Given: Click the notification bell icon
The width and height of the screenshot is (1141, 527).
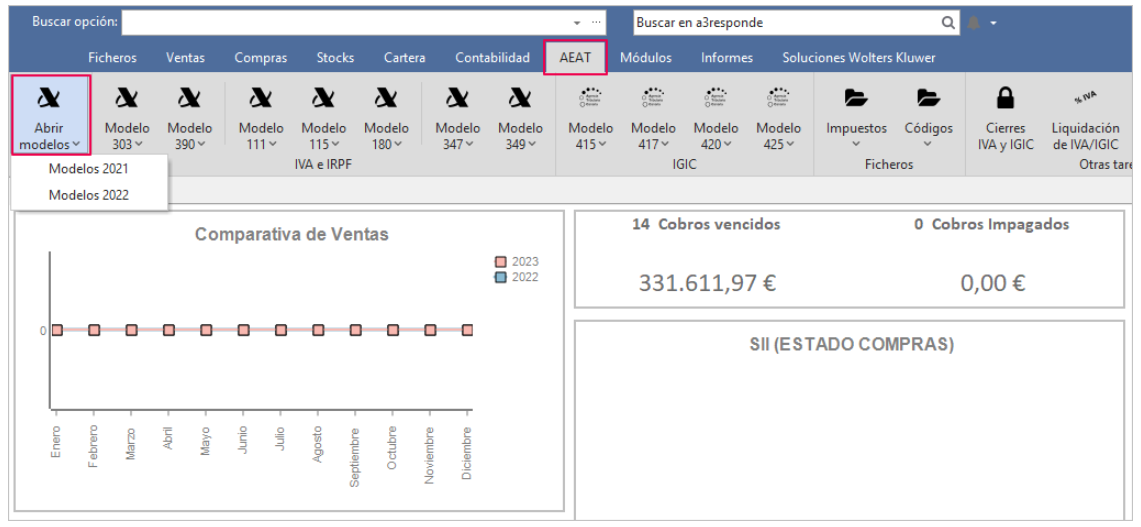Looking at the screenshot, I should click(974, 23).
